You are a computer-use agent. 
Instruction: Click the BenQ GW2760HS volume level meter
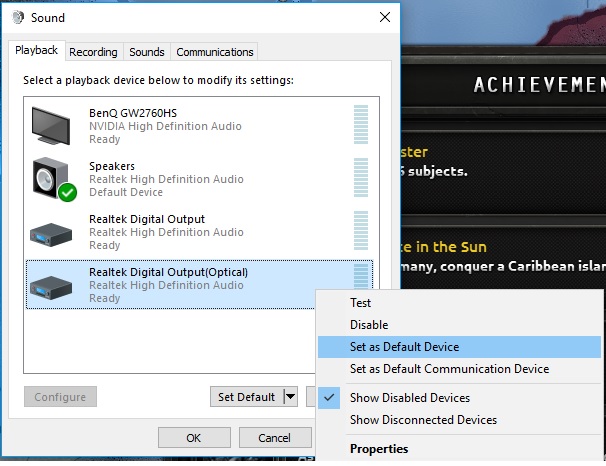point(360,126)
